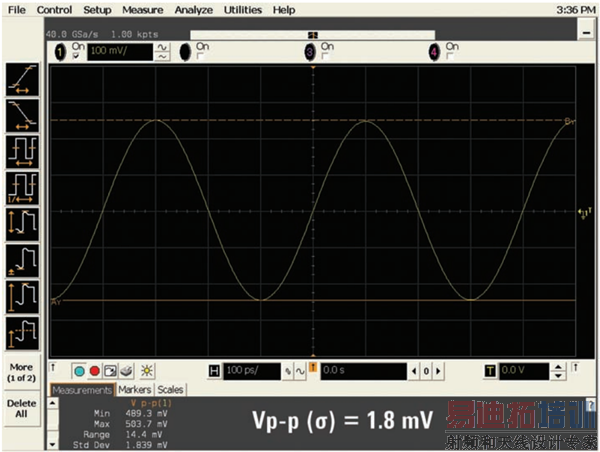Click the measurements panel scroll down arrow
600x452 pixels.
53,444
